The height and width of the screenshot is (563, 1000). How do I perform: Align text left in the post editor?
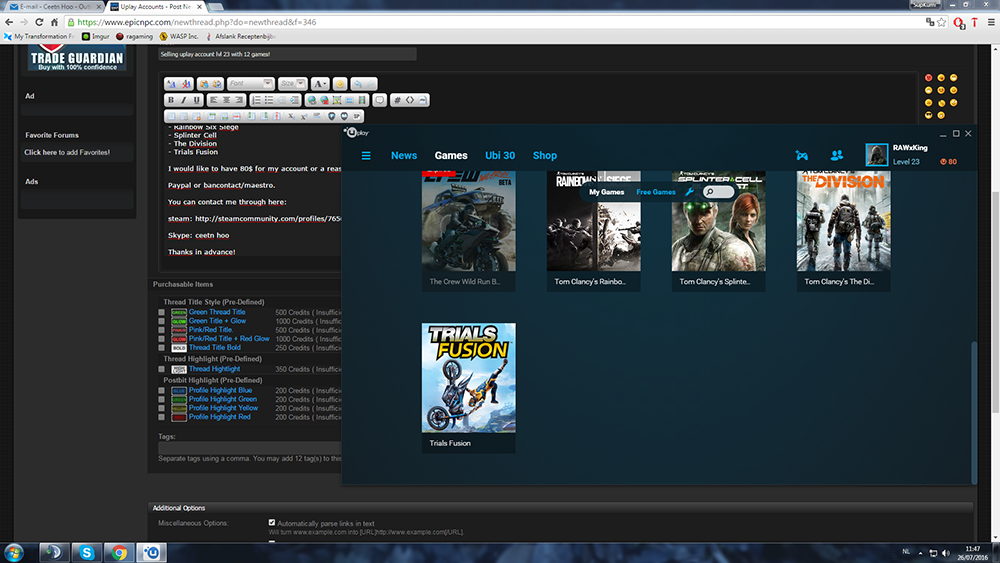[214, 100]
